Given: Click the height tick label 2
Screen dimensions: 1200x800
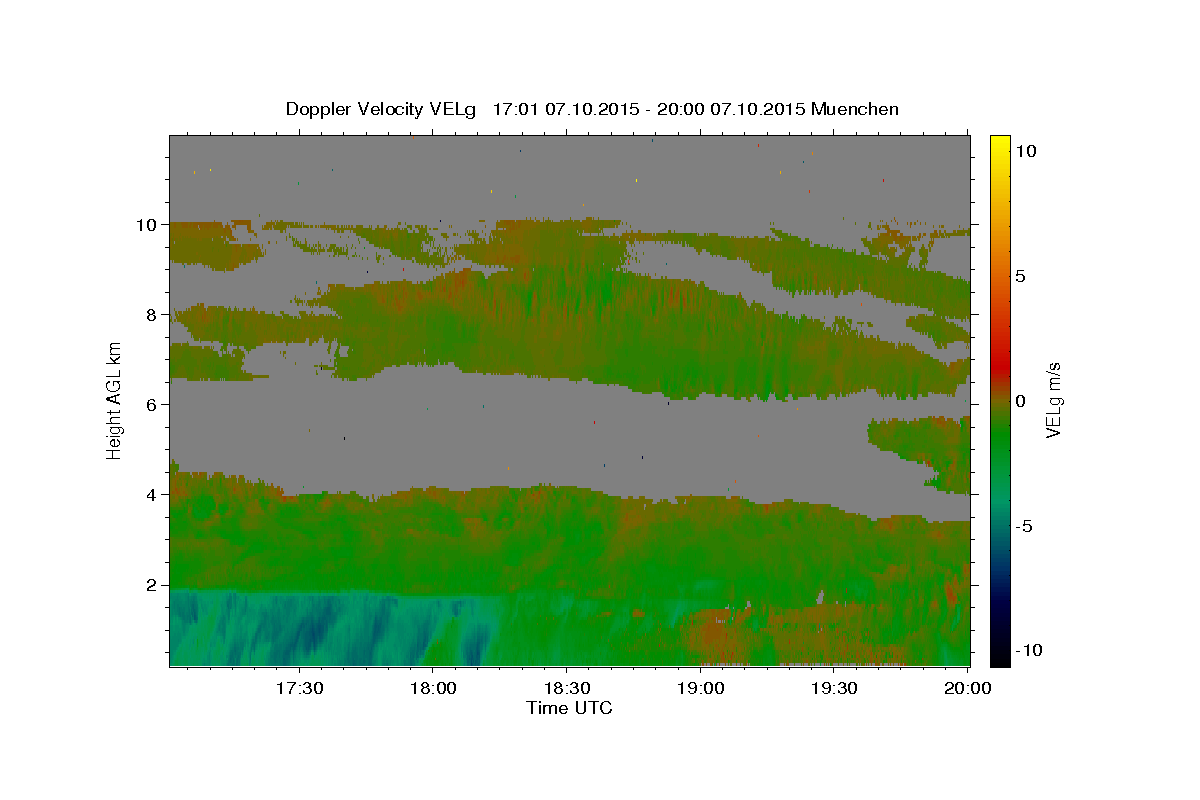Looking at the screenshot, I should tap(152, 585).
